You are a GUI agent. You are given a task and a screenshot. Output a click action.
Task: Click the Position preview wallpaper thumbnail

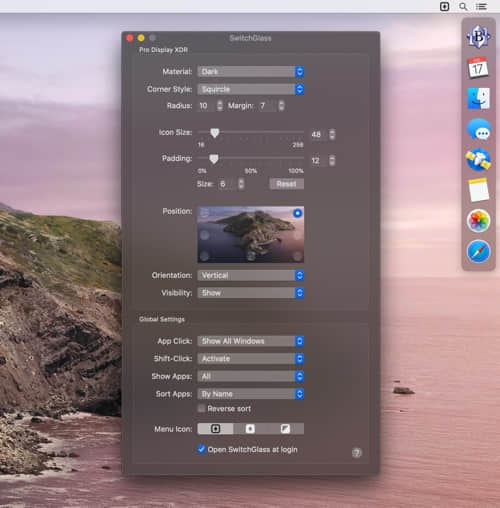tap(251, 234)
